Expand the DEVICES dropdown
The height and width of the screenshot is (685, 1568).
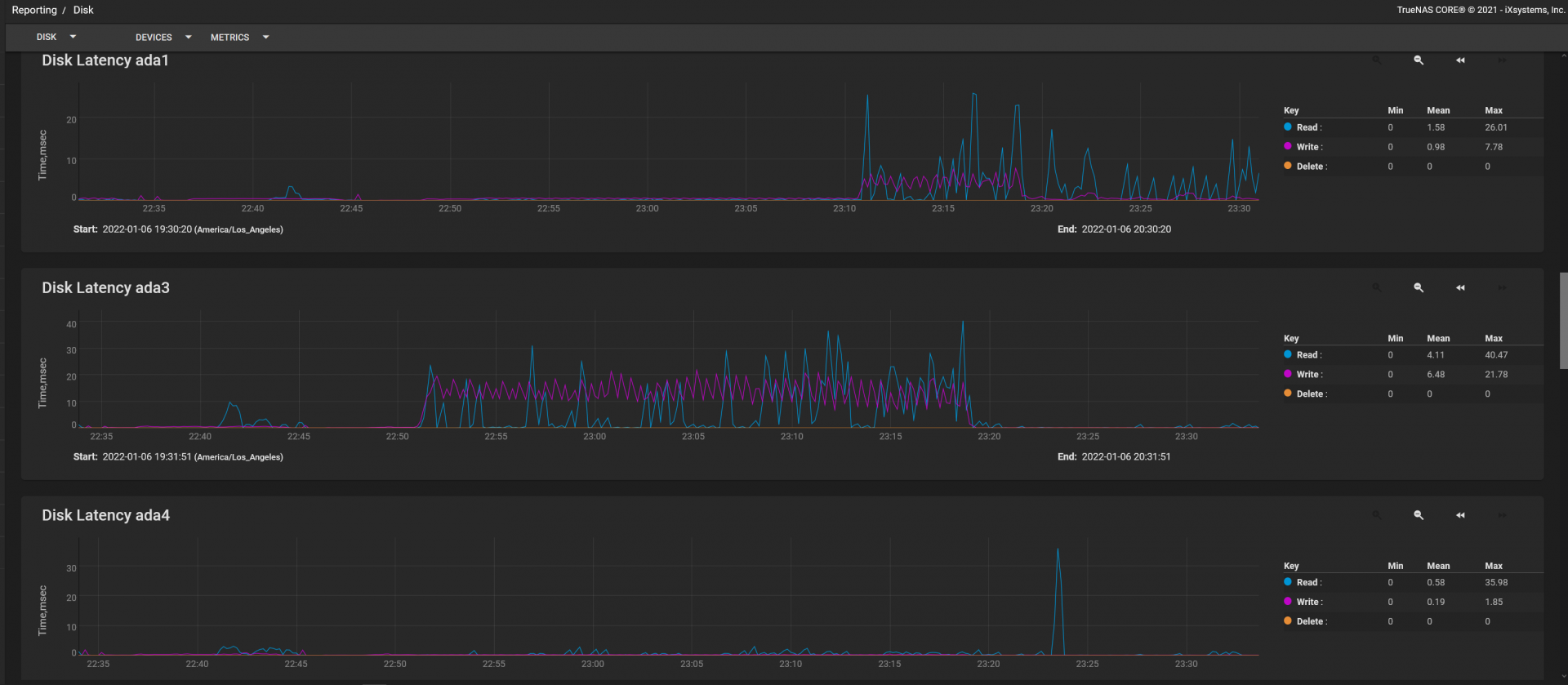pyautogui.click(x=163, y=38)
